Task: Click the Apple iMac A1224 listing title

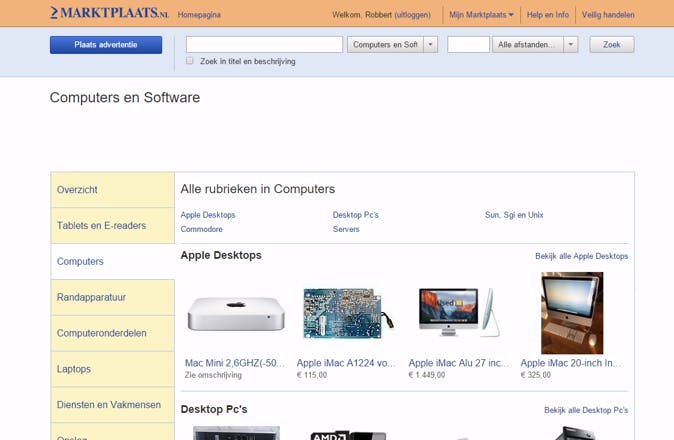Action: tap(346, 363)
